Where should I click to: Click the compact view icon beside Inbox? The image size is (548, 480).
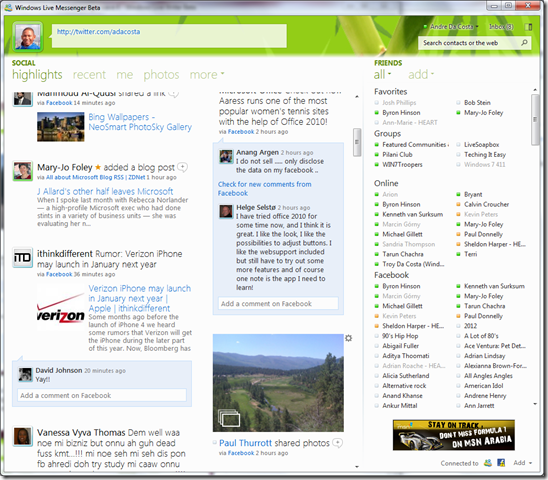(529, 27)
